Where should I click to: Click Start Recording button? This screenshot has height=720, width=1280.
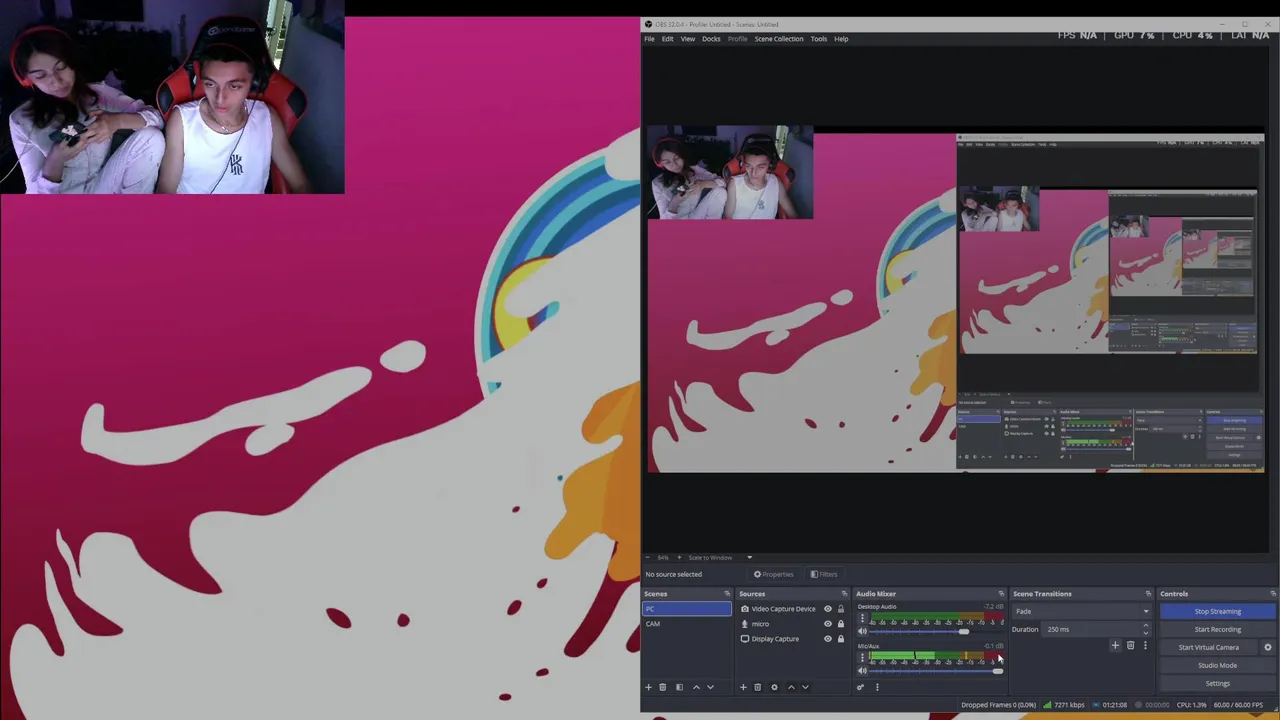(1217, 629)
